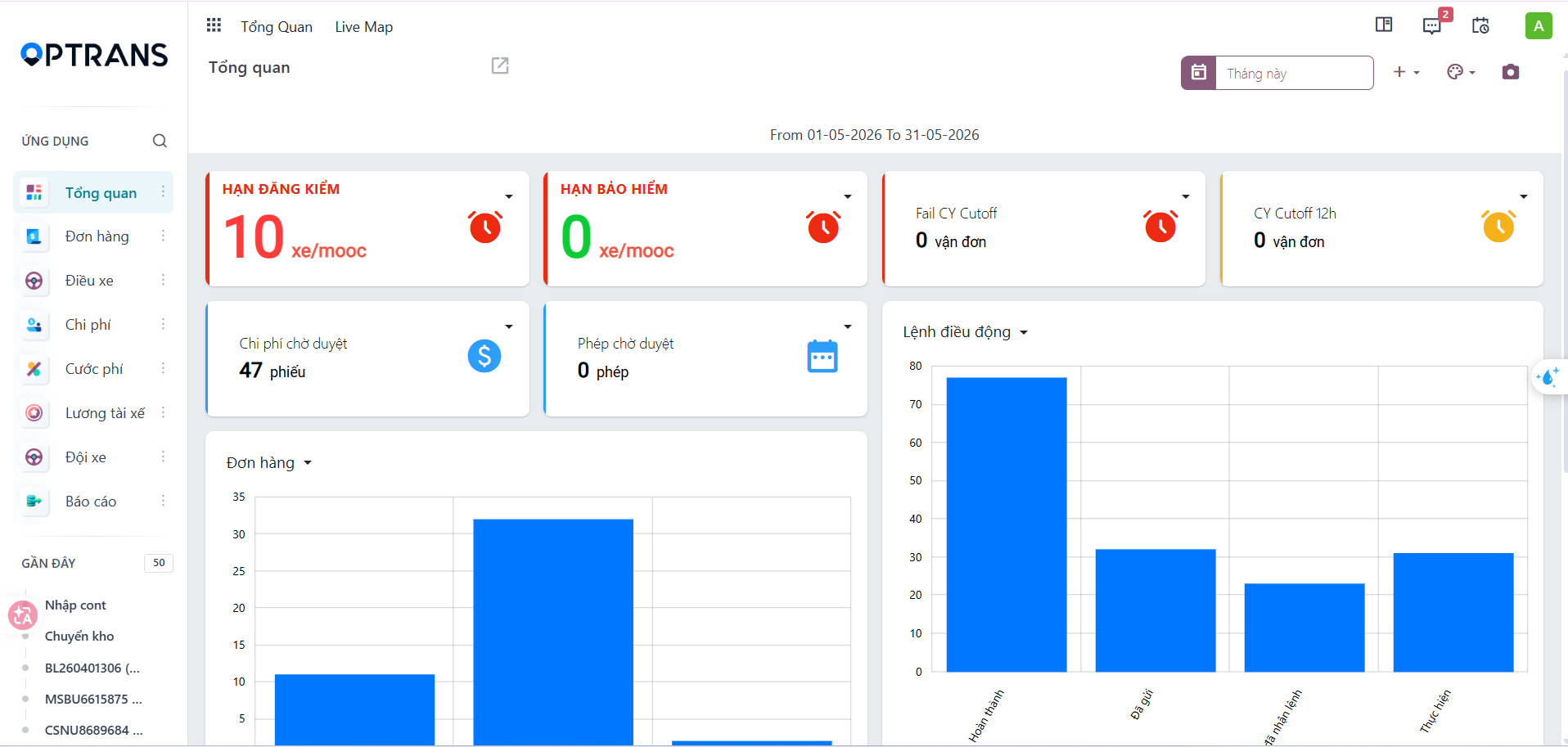Viewport: 1568px width, 747px height.
Task: Open the Tổng Quan top menu item
Action: click(277, 27)
